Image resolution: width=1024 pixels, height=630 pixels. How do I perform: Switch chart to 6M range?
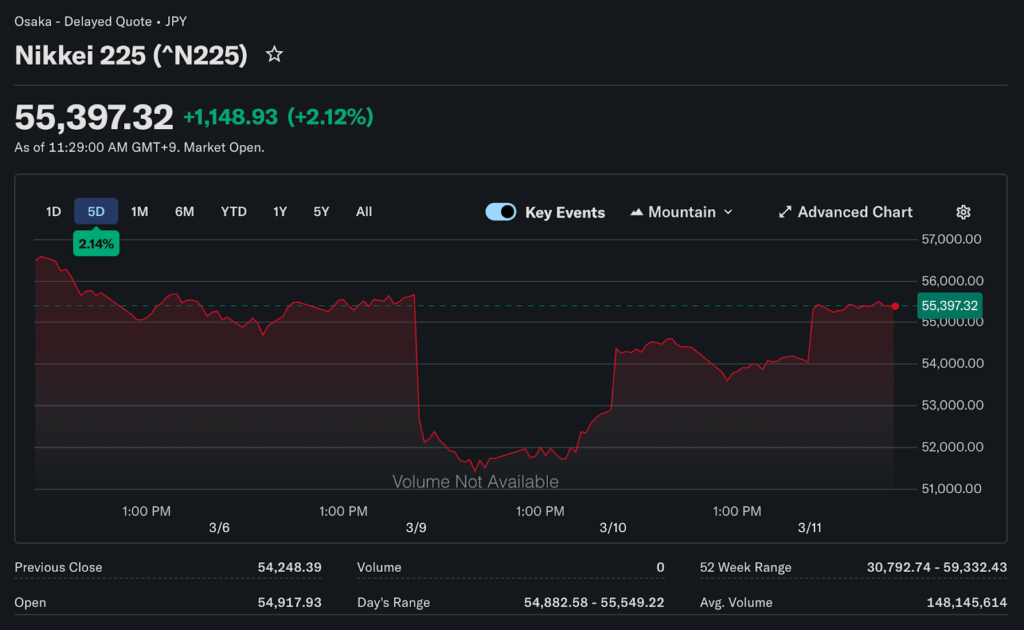[x=184, y=211]
